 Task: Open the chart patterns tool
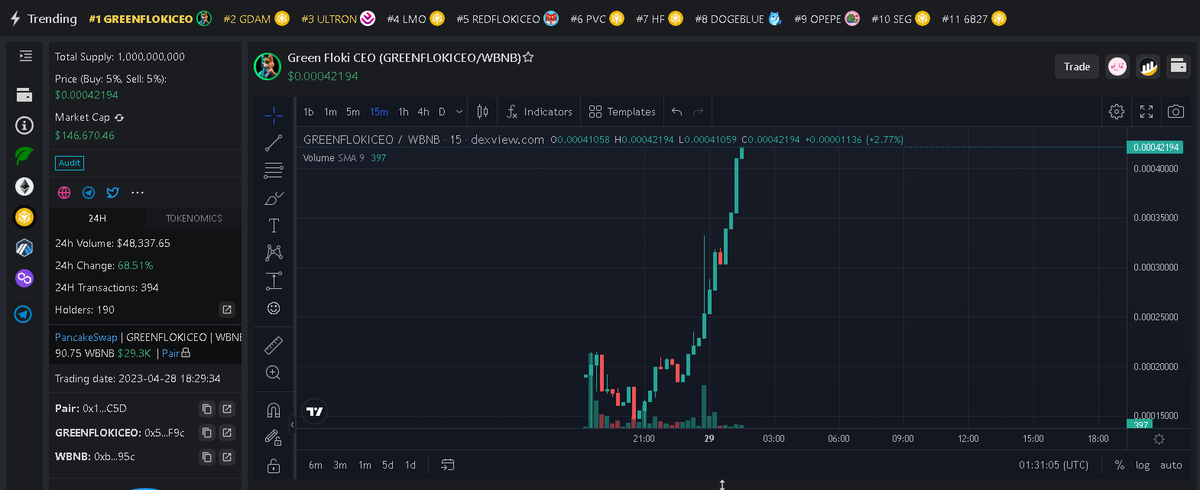[273, 253]
